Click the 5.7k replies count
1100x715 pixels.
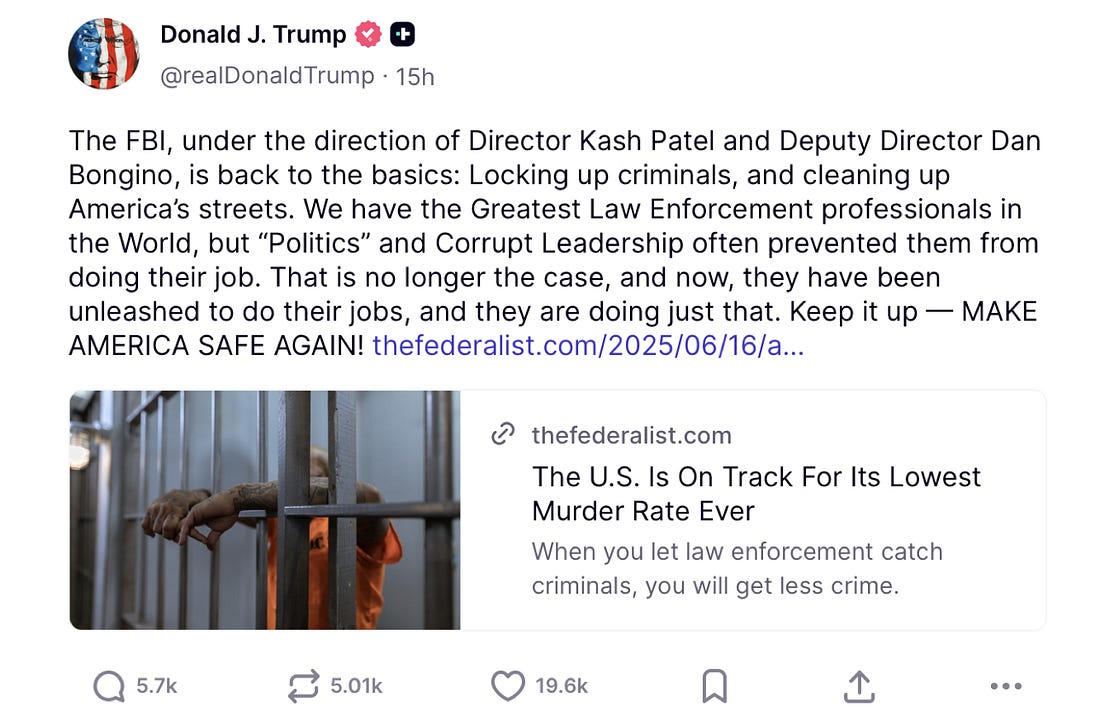(157, 686)
